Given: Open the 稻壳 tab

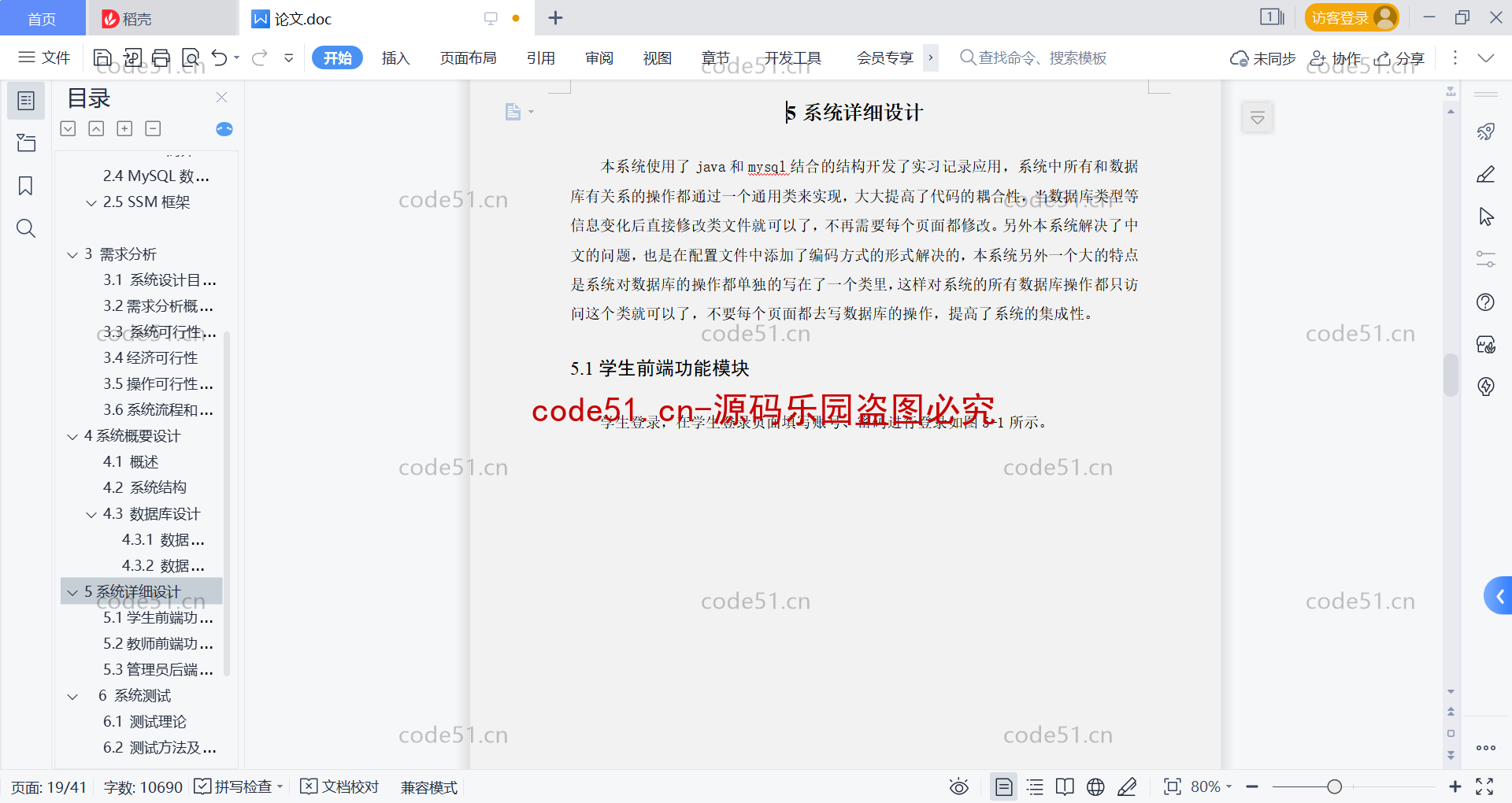Looking at the screenshot, I should [161, 18].
